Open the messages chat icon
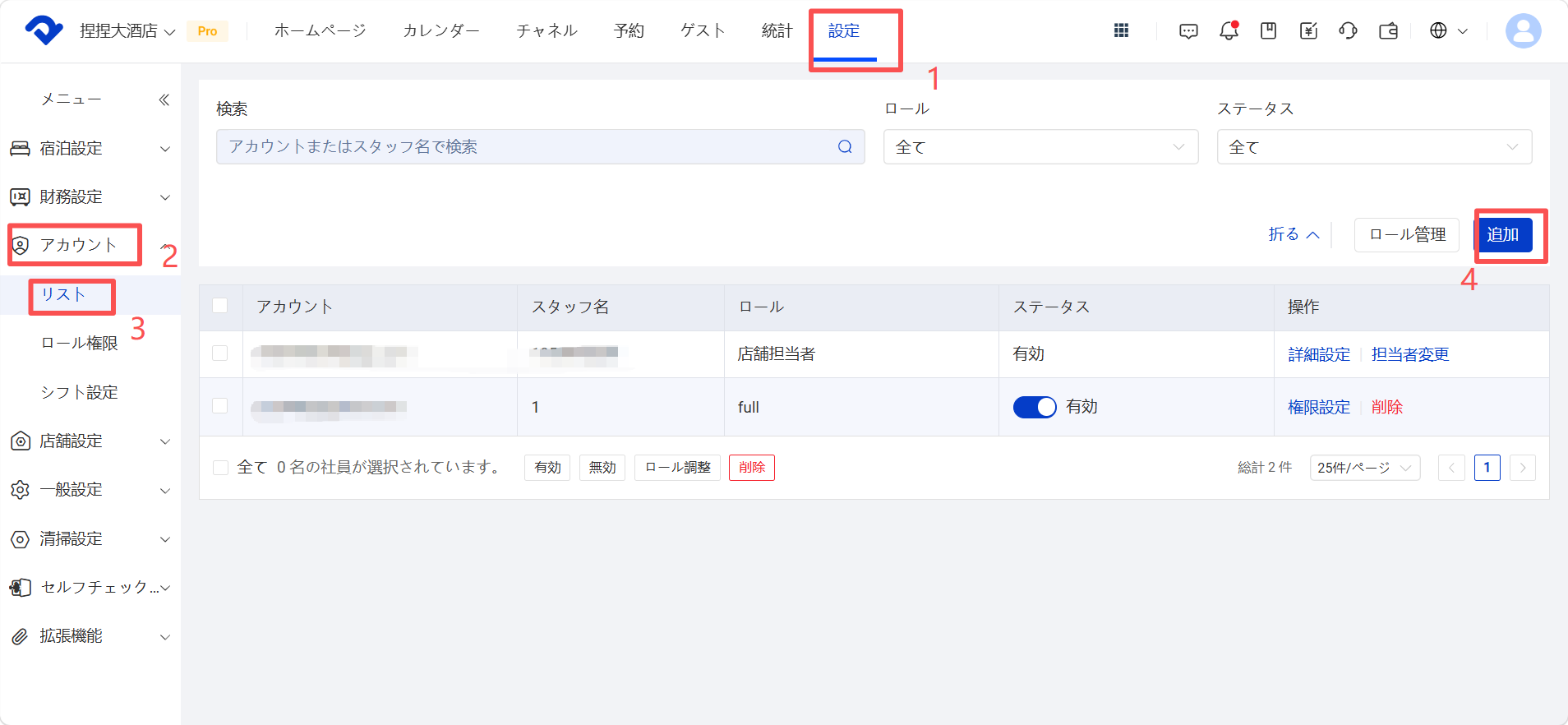Screen dimensions: 1568x725 pos(1188,31)
